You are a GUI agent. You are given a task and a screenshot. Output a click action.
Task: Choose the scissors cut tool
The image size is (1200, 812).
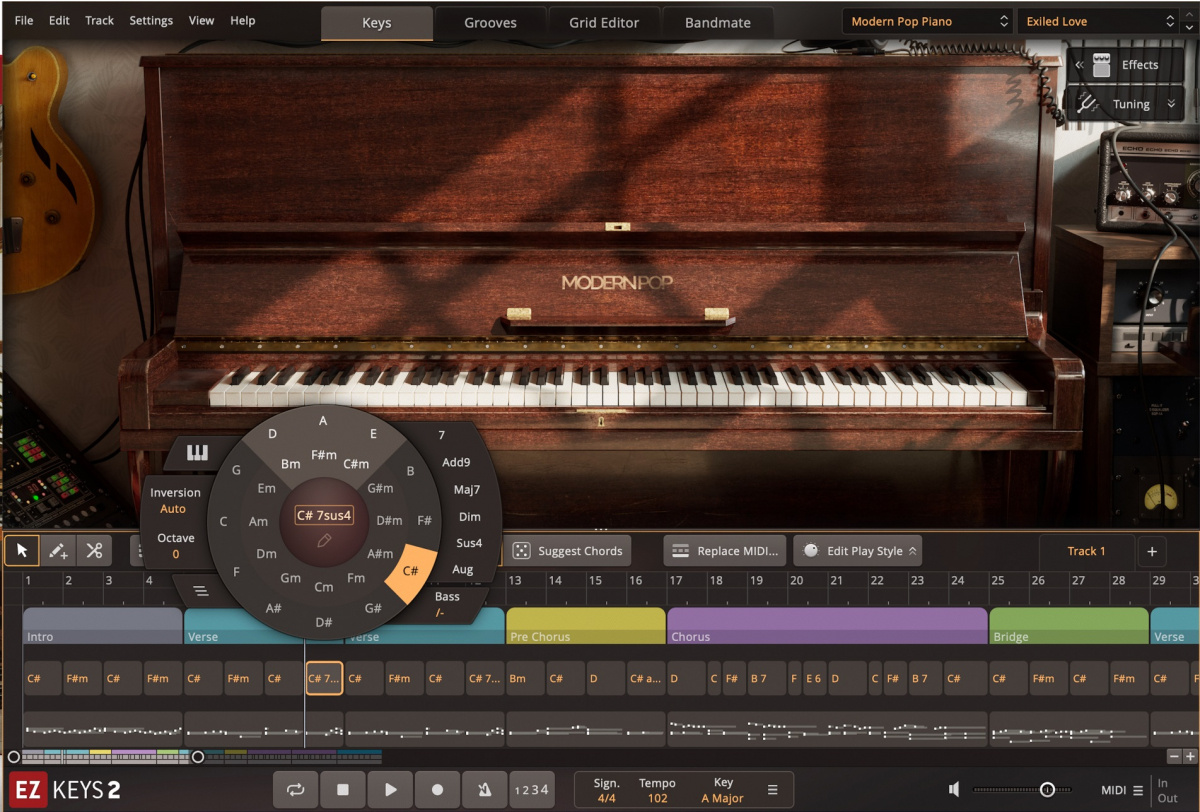click(95, 550)
